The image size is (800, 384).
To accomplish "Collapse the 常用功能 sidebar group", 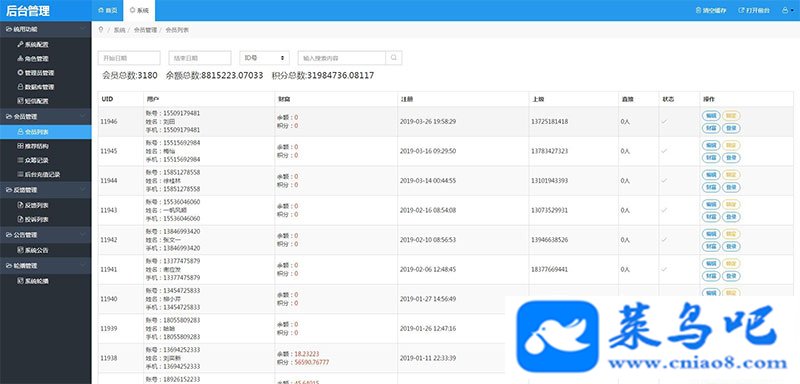I will (x=45, y=29).
